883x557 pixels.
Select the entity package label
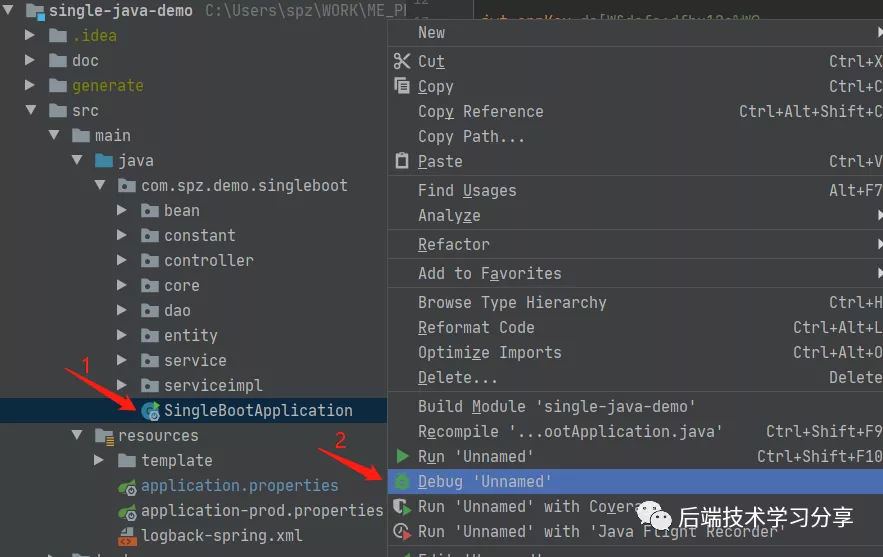(x=190, y=336)
